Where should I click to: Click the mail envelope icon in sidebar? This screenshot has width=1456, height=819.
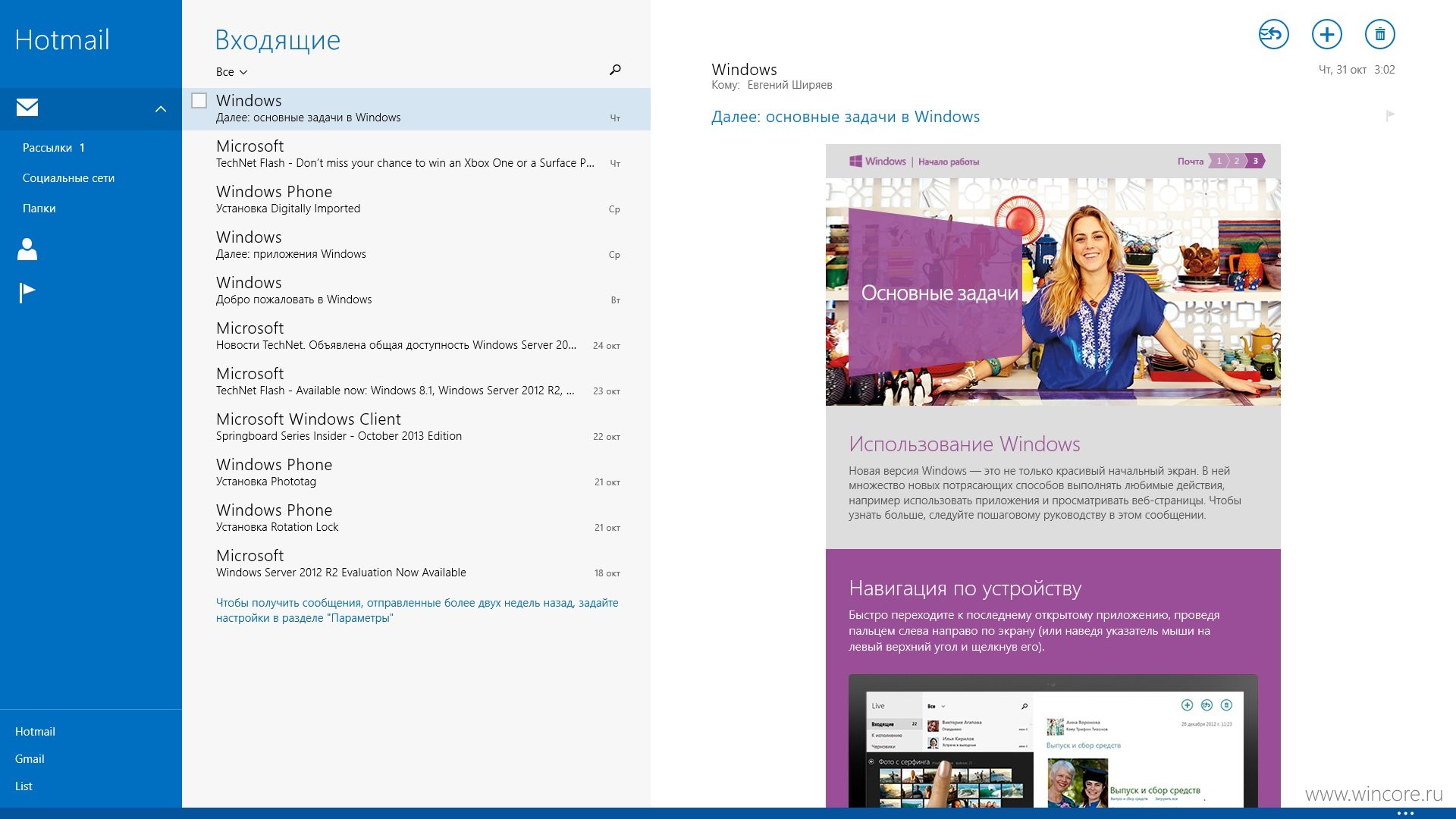pyautogui.click(x=27, y=108)
